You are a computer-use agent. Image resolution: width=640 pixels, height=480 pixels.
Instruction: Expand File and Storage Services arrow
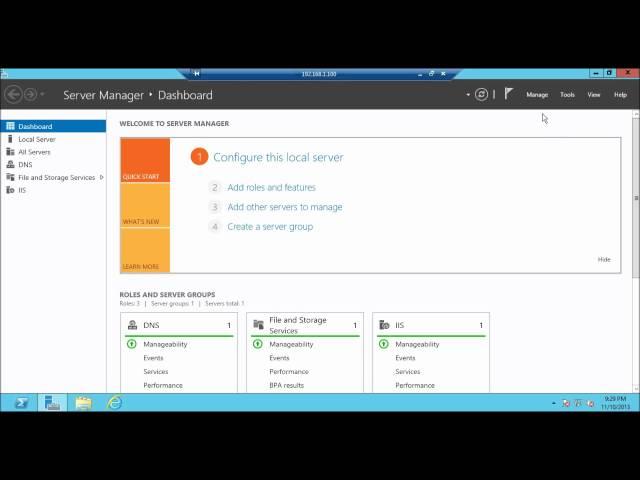pyautogui.click(x=101, y=177)
